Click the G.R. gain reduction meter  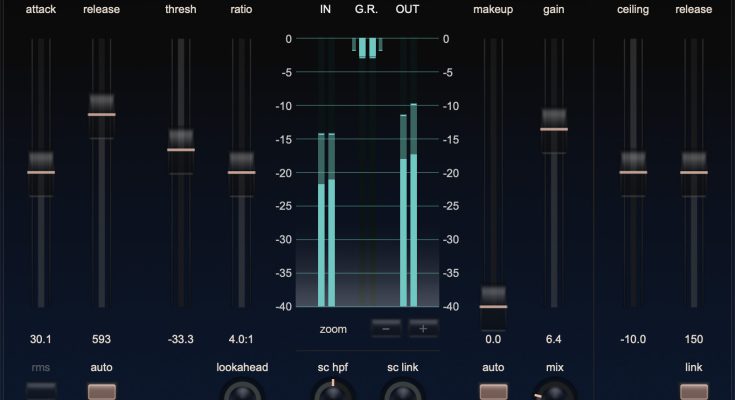pyautogui.click(x=367, y=48)
